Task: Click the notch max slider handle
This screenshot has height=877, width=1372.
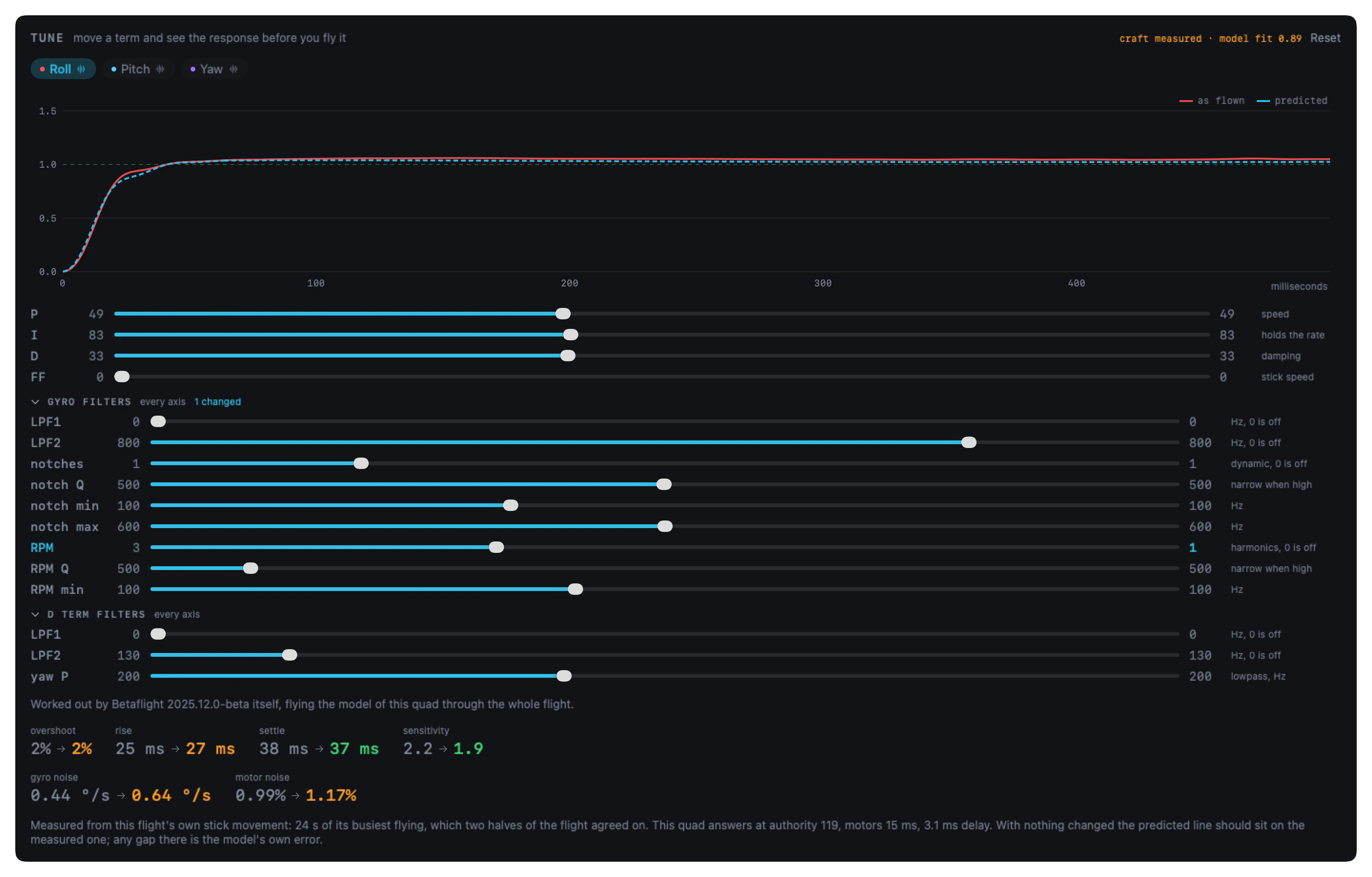Action: point(665,526)
